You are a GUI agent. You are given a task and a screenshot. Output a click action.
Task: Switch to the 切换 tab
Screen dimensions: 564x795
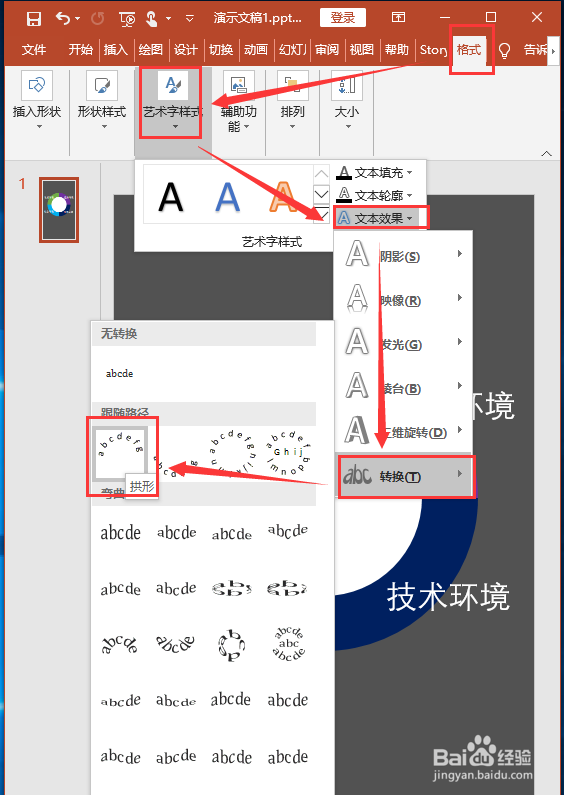pos(221,49)
